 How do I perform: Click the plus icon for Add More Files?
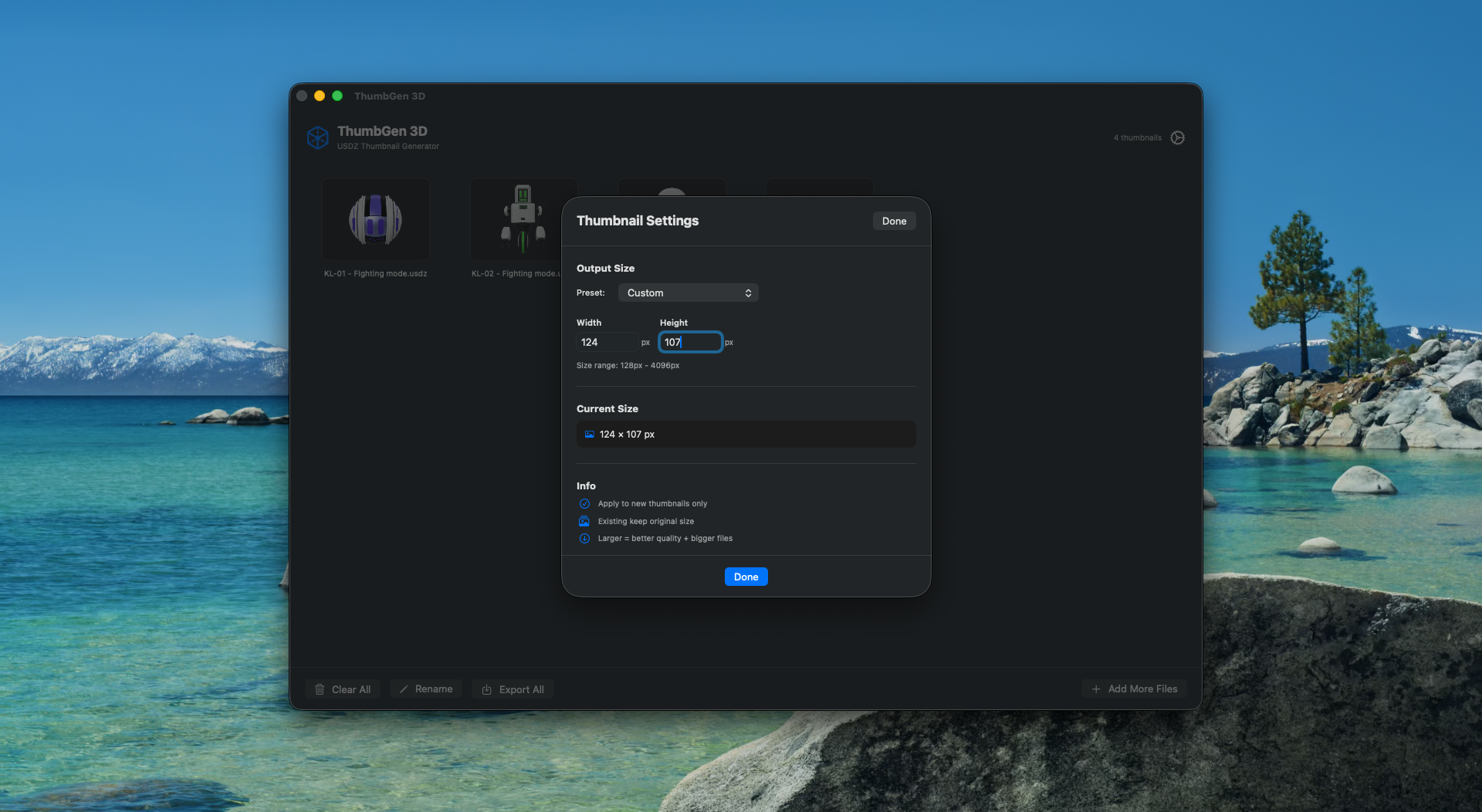coord(1095,689)
